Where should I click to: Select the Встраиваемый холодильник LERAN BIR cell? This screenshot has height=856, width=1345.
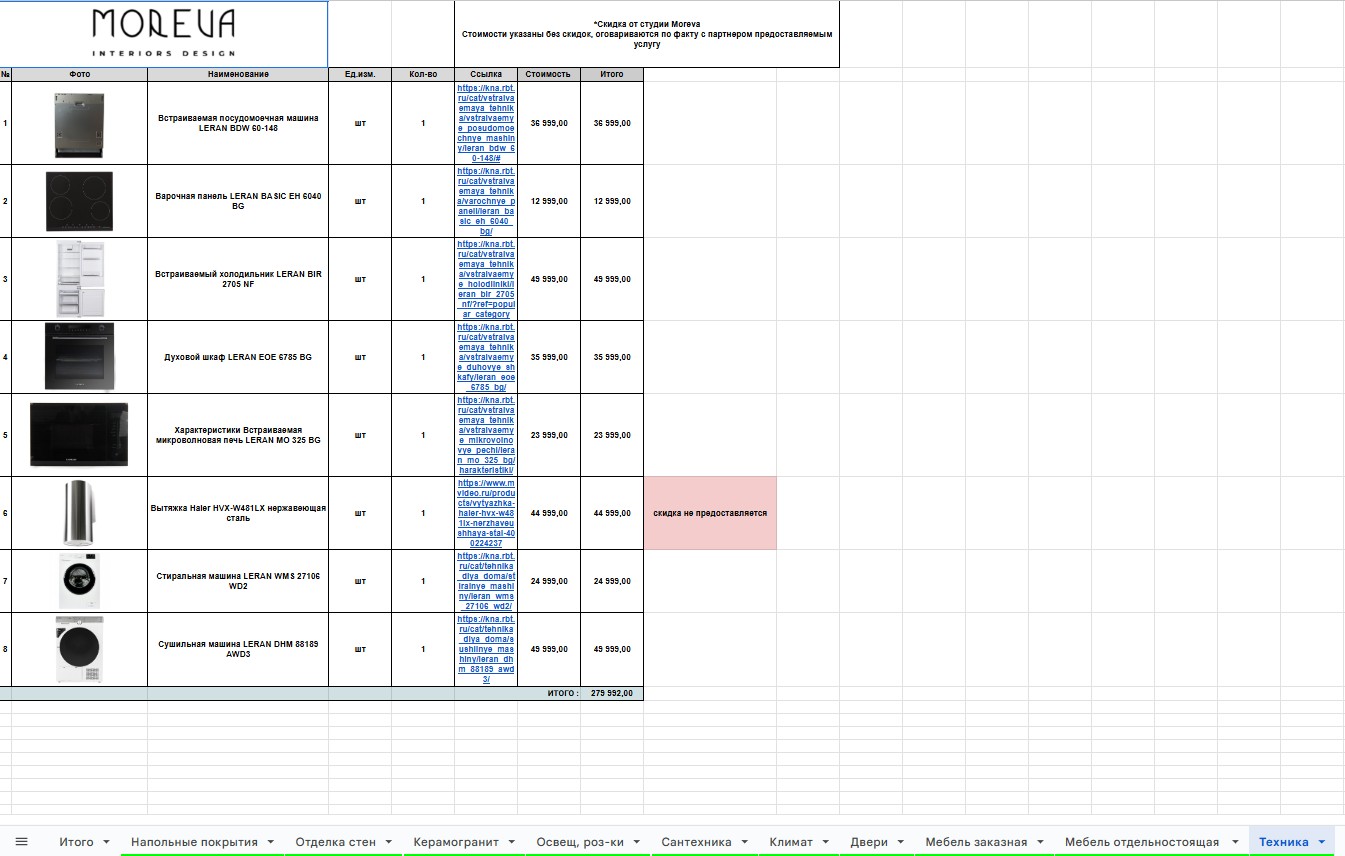pyautogui.click(x=238, y=279)
